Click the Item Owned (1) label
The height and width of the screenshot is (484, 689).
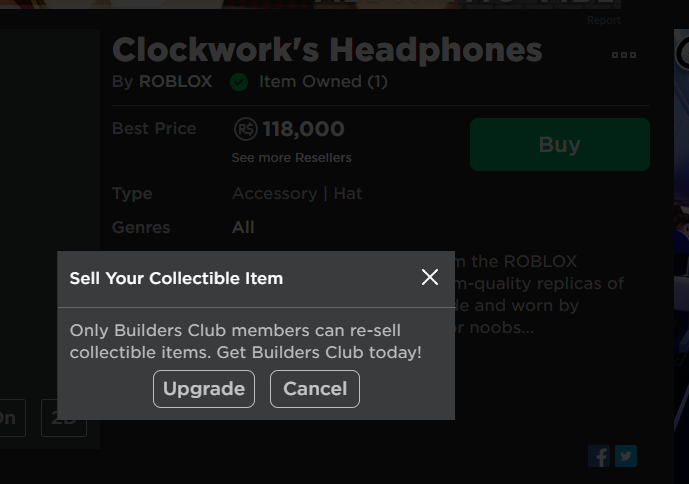pos(323,82)
